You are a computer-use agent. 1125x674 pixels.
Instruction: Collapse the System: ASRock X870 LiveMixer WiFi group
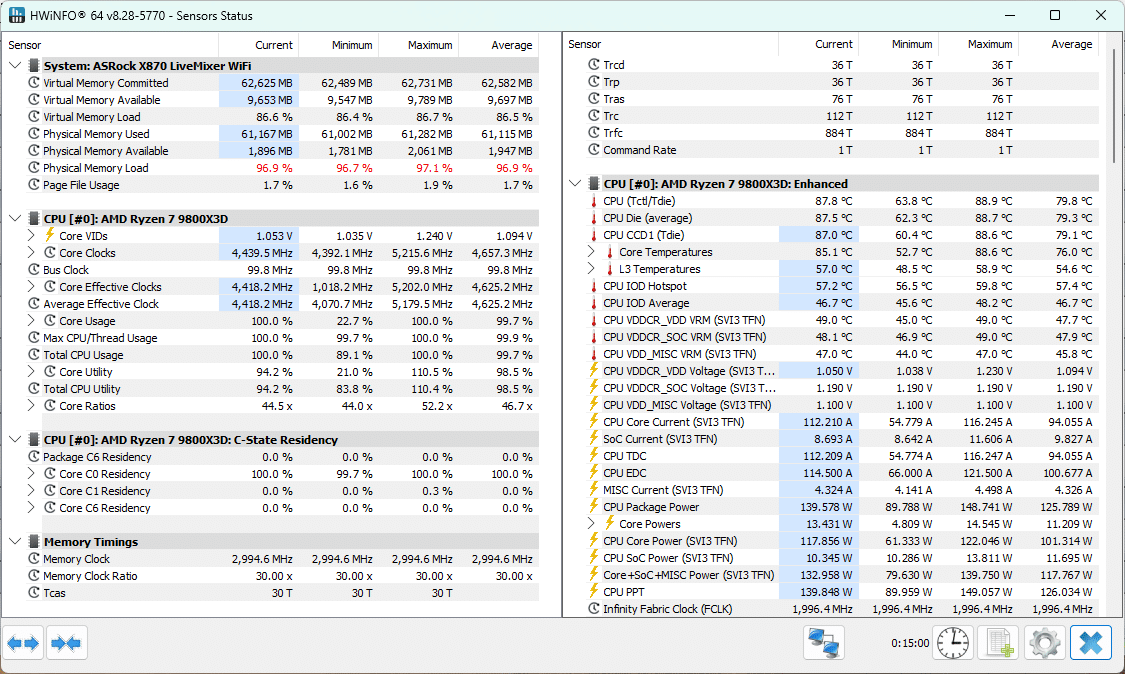pyautogui.click(x=15, y=65)
